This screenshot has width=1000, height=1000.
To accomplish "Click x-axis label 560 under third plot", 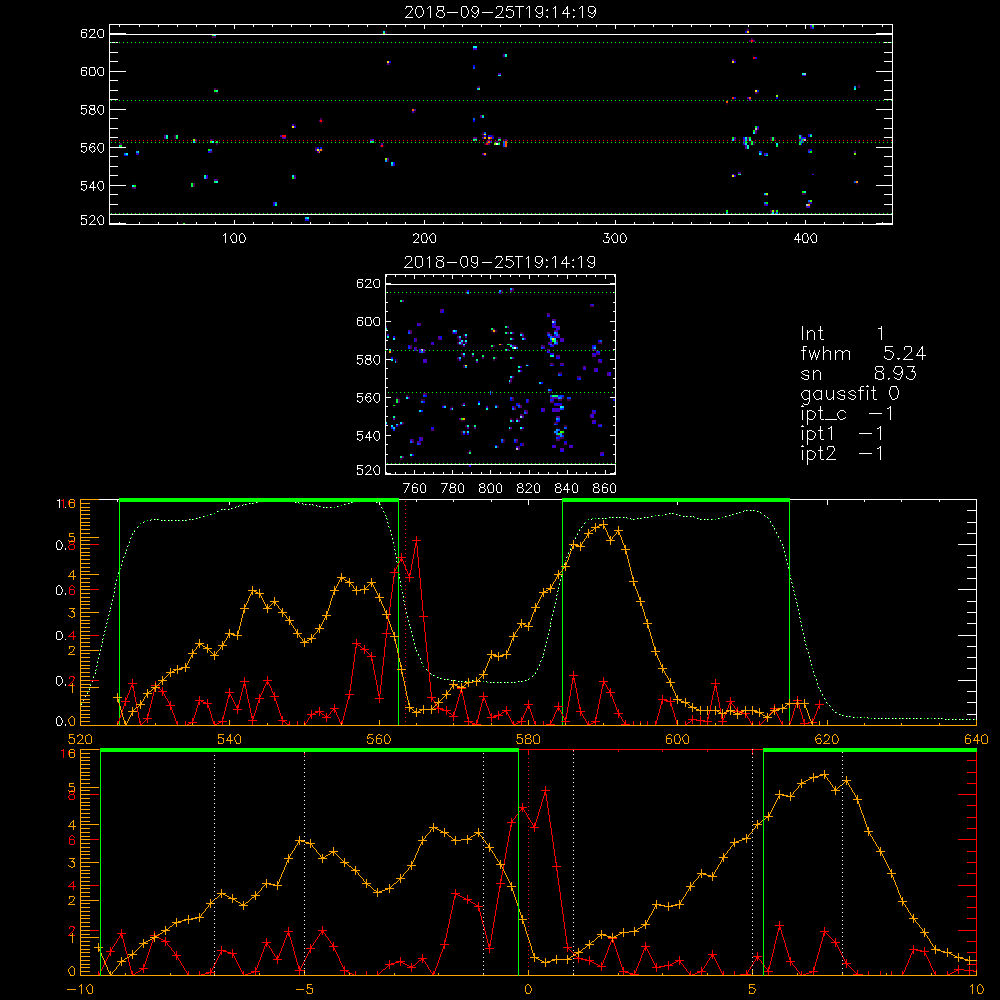I will click(379, 740).
